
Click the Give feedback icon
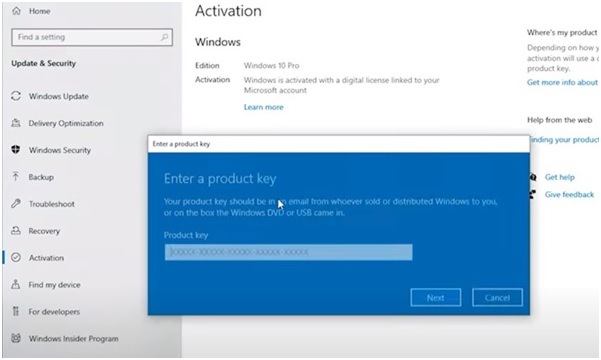click(x=532, y=194)
